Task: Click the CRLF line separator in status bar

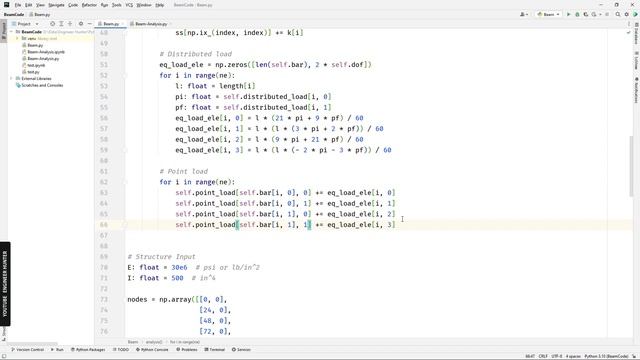Action: [x=543, y=356]
